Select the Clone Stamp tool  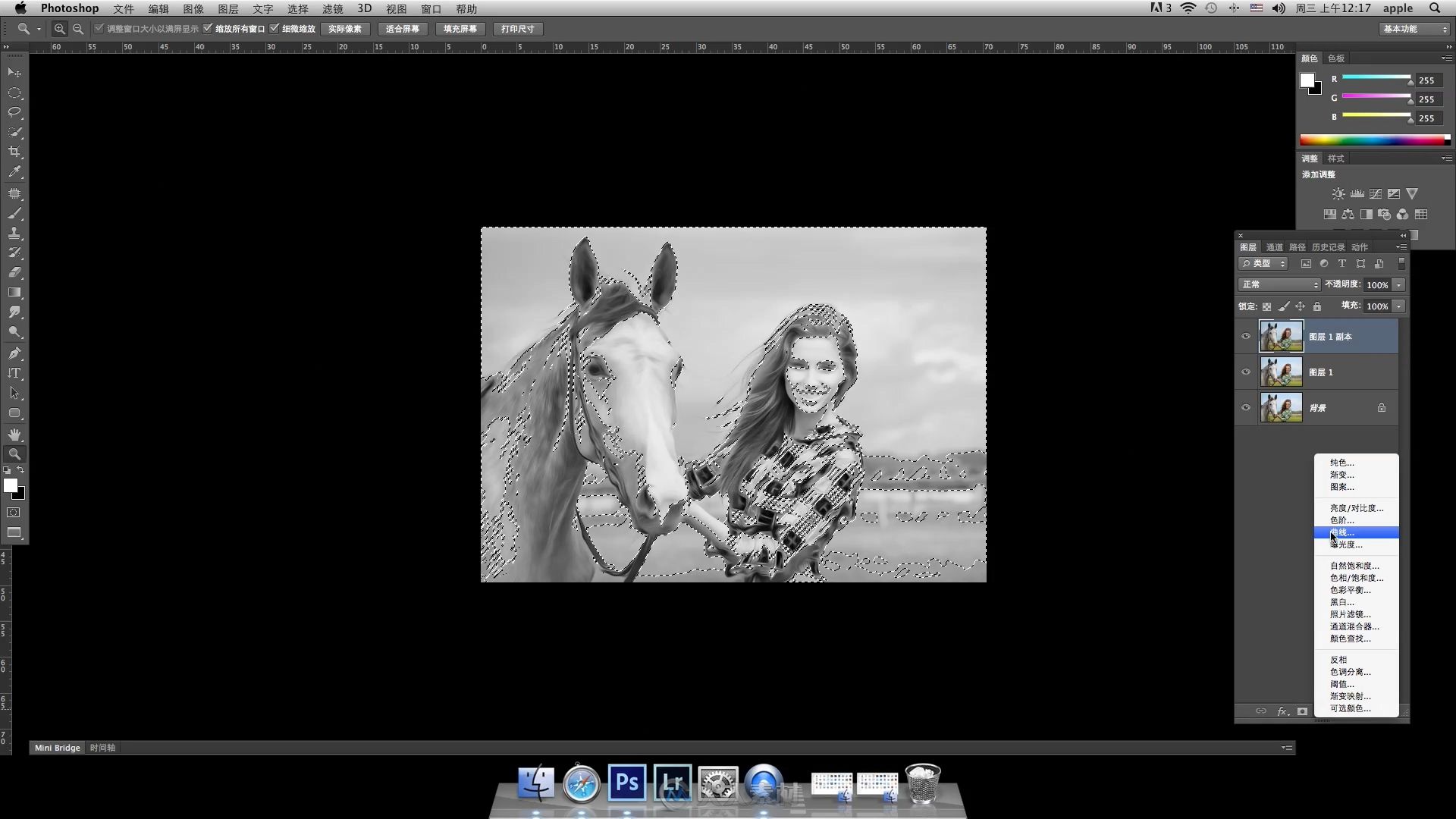tap(14, 233)
